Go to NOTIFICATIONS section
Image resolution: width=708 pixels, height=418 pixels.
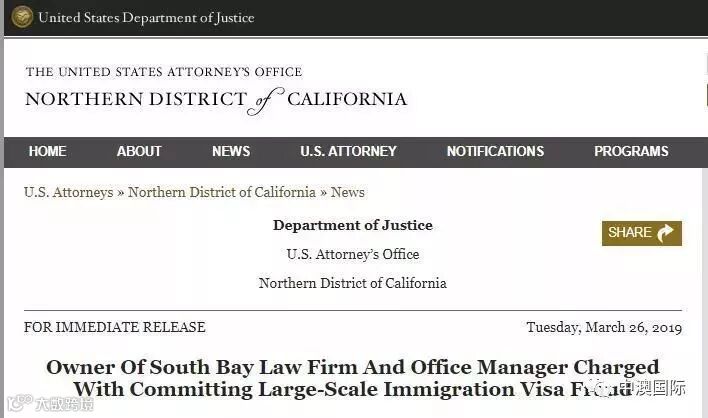click(495, 152)
